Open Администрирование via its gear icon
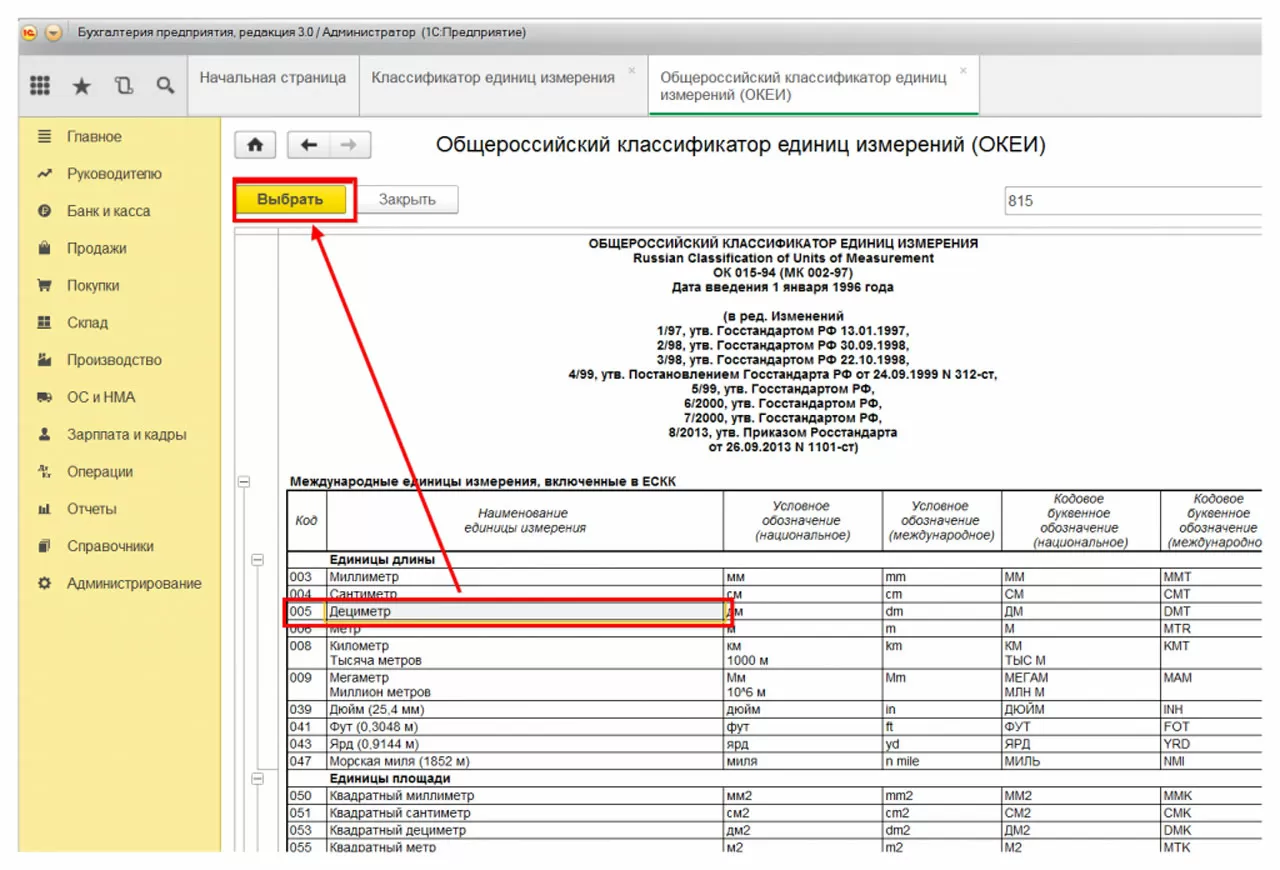1280x870 pixels. (x=44, y=583)
